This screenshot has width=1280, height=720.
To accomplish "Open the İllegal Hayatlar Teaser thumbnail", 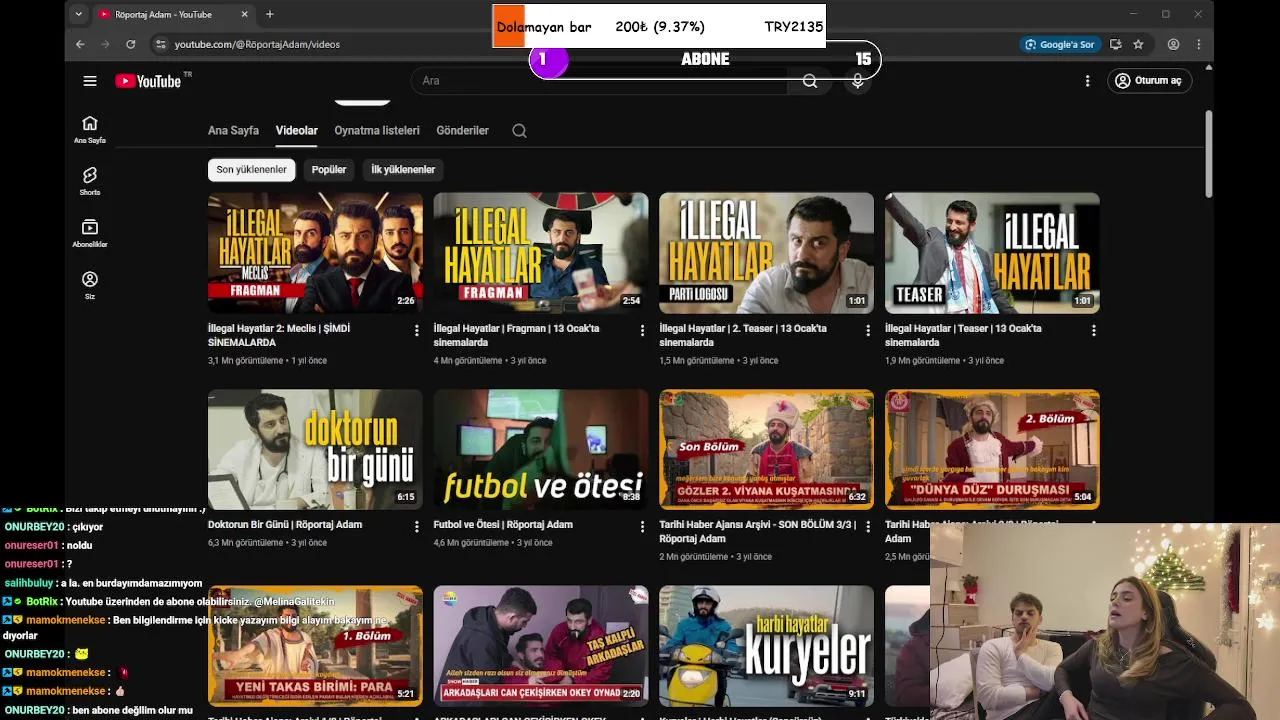I will tap(992, 253).
